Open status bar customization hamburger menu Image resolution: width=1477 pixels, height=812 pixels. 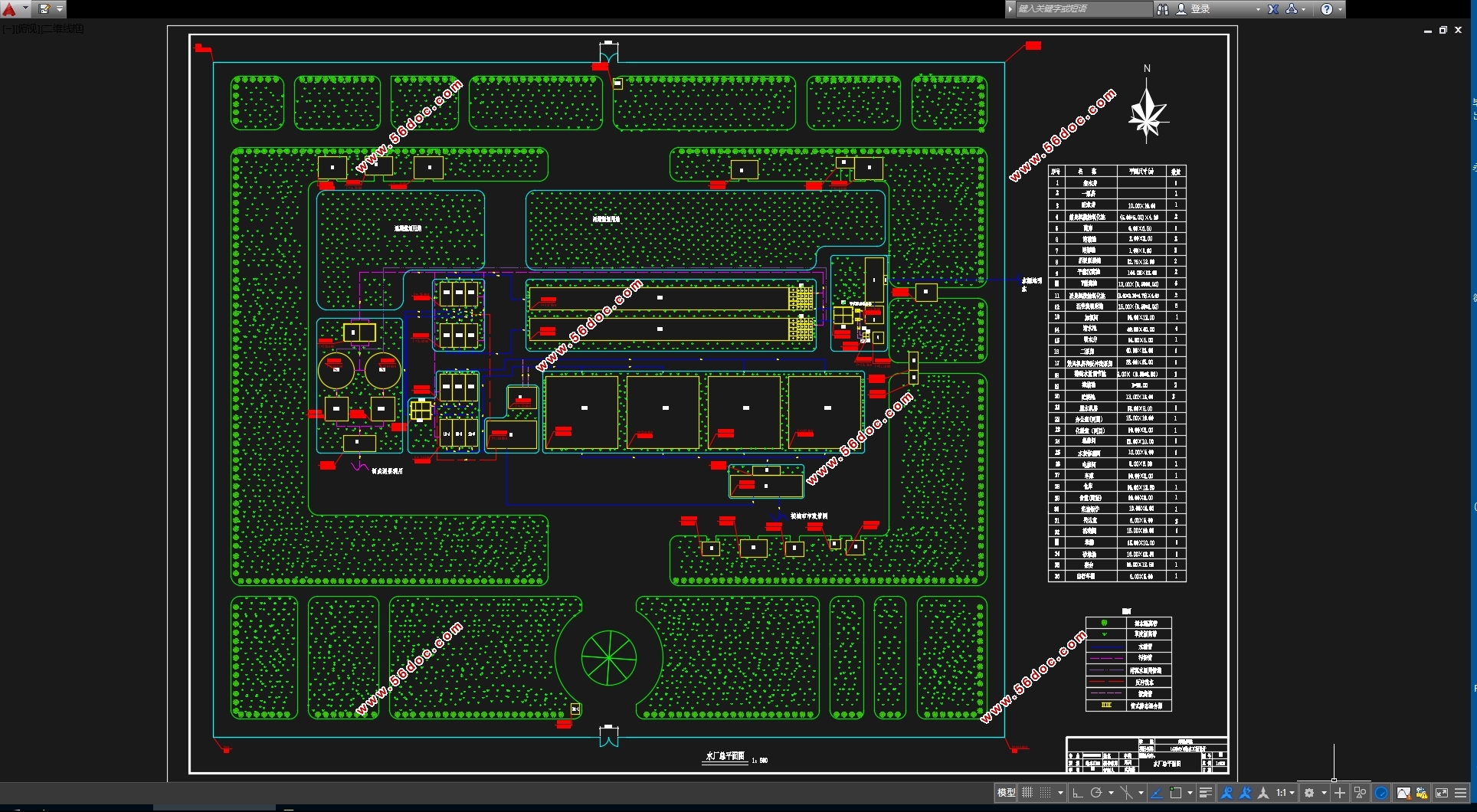[1461, 793]
